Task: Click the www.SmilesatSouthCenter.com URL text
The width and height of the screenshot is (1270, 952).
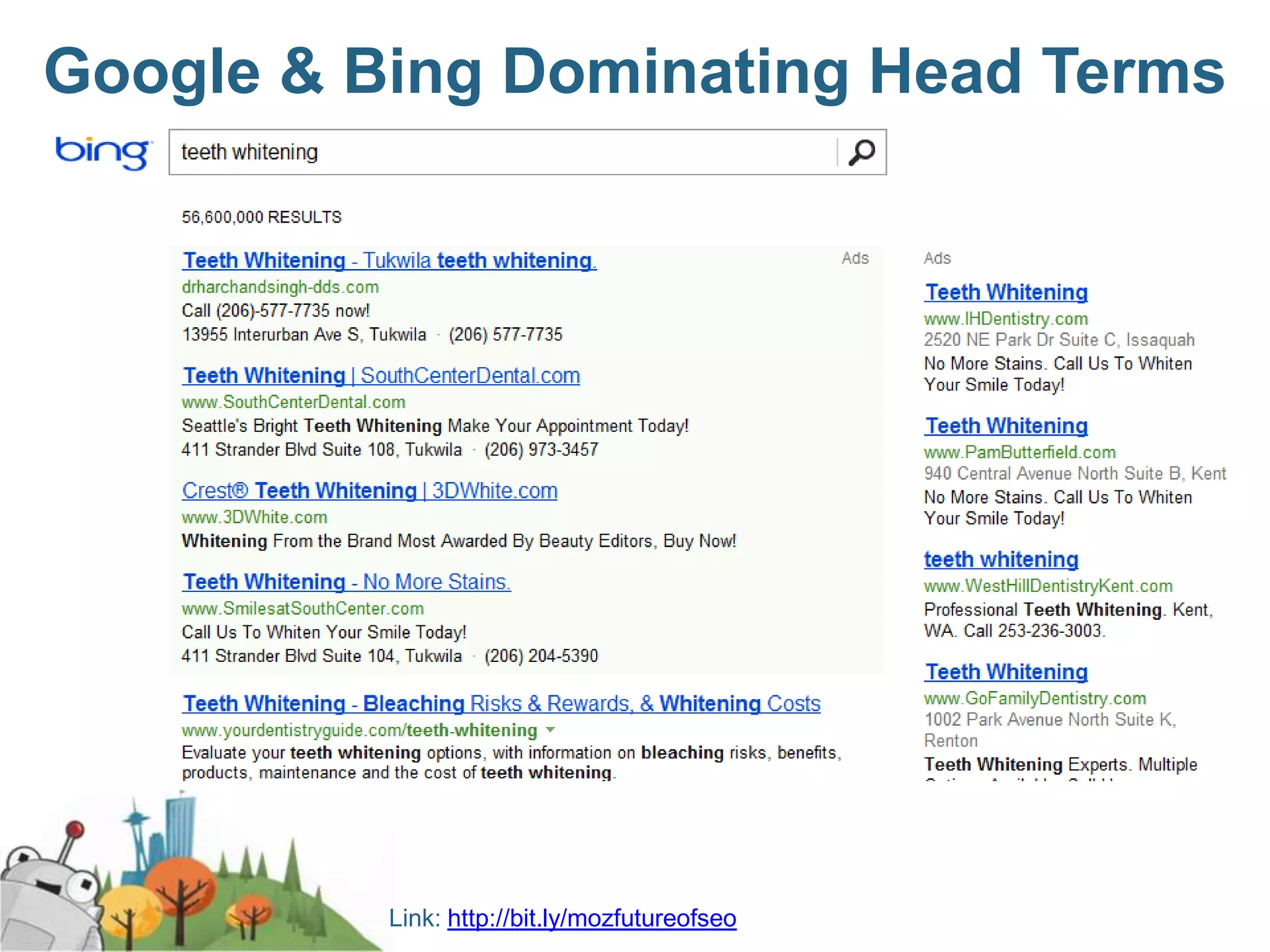Action: coord(303,609)
